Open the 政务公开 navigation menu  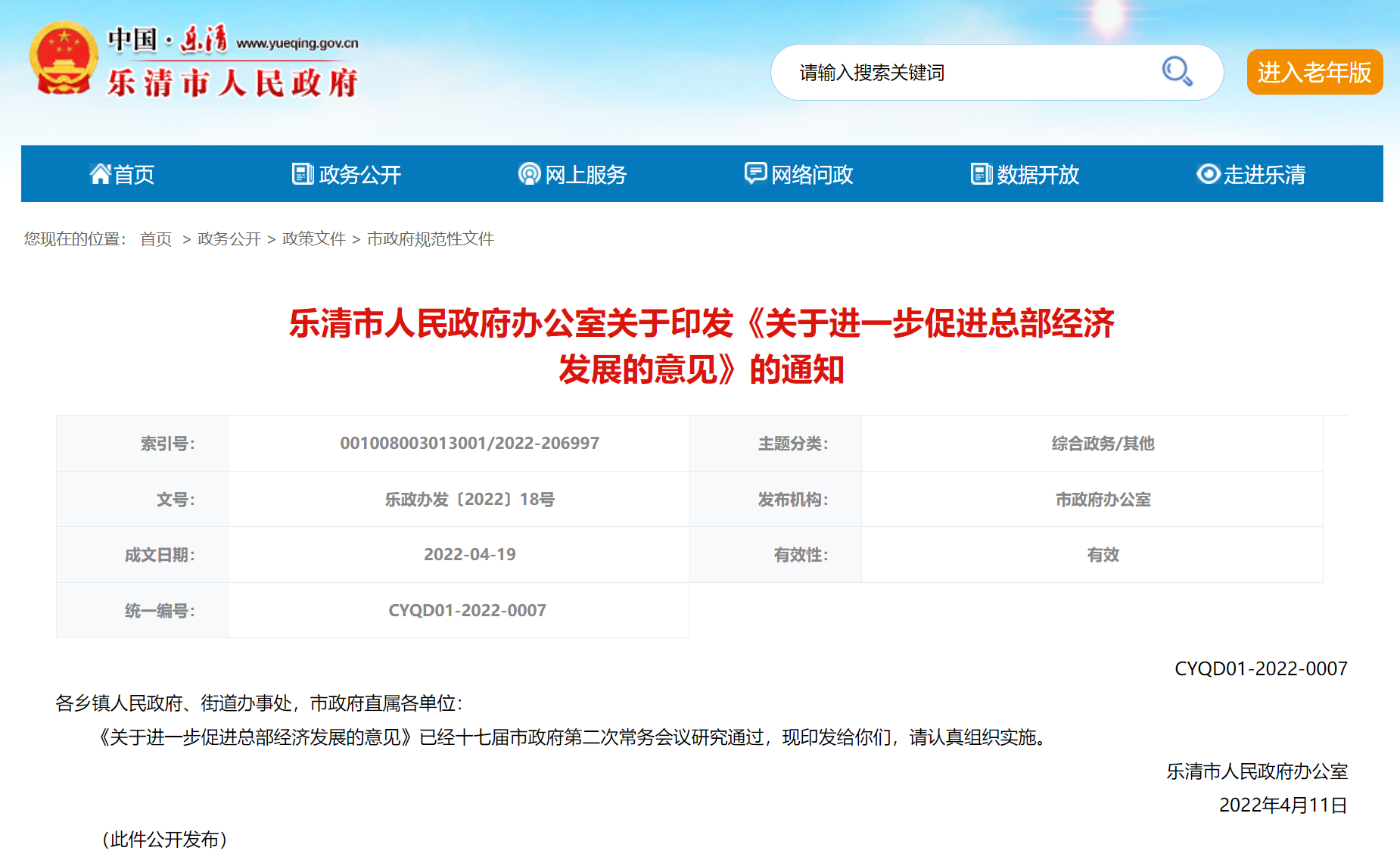tap(359, 175)
